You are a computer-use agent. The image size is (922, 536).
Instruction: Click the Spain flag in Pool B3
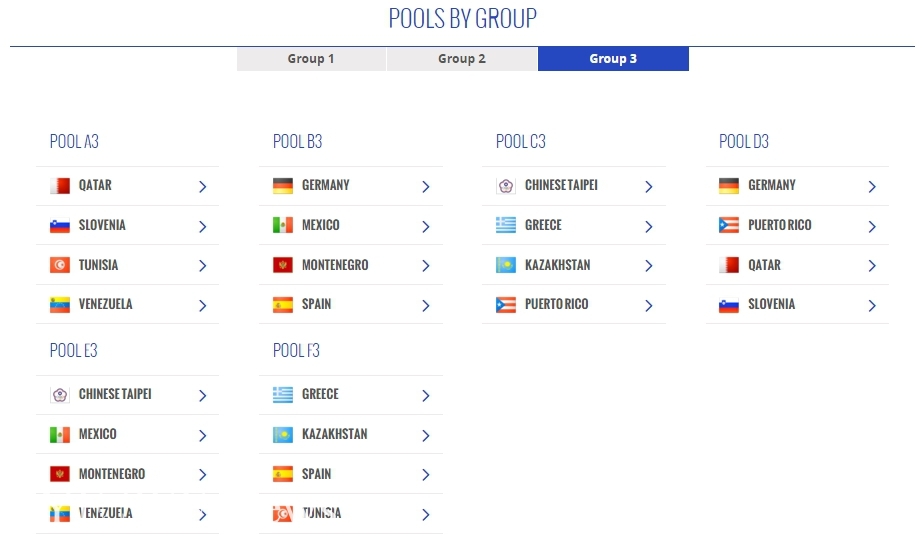coord(283,305)
